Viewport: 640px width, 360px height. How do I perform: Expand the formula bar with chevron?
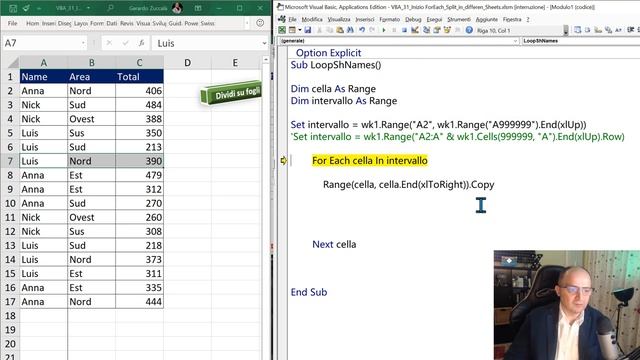pyautogui.click(x=264, y=43)
